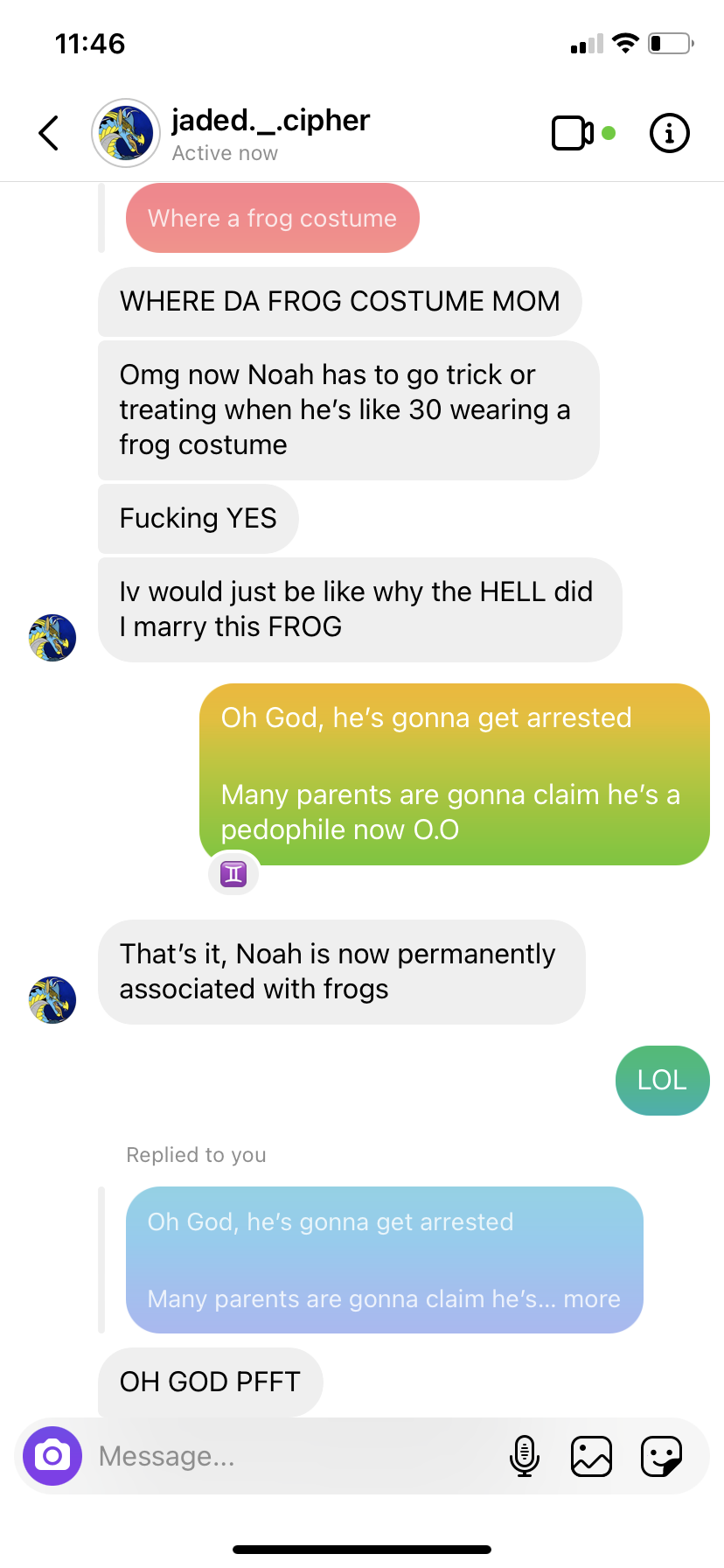Select the "Fucking YES" message bubble
Screen dimensions: 724x1568
198,519
